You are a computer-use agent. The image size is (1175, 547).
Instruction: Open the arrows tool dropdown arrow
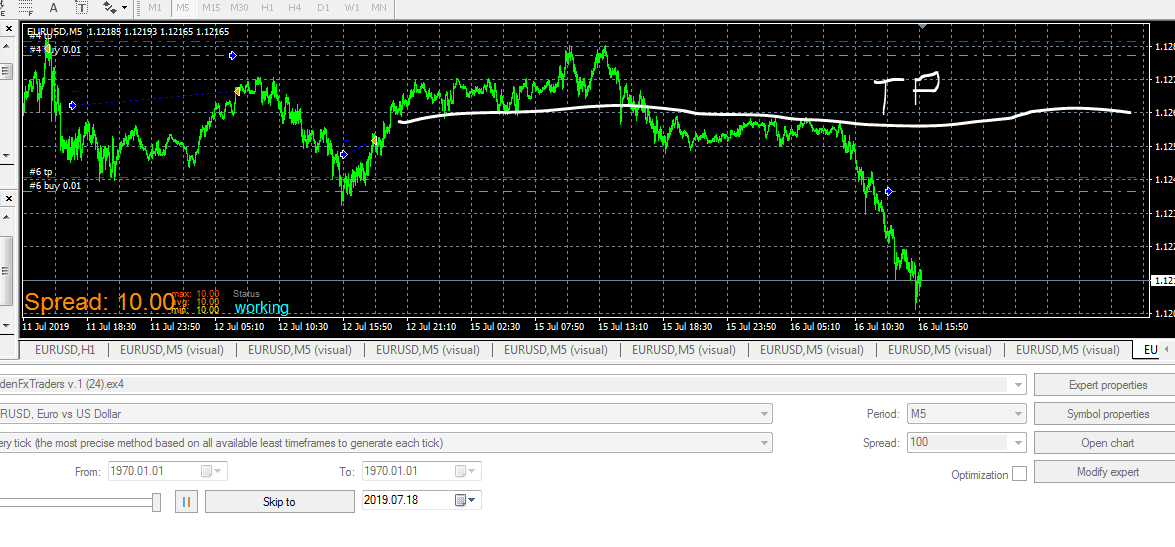124,7
